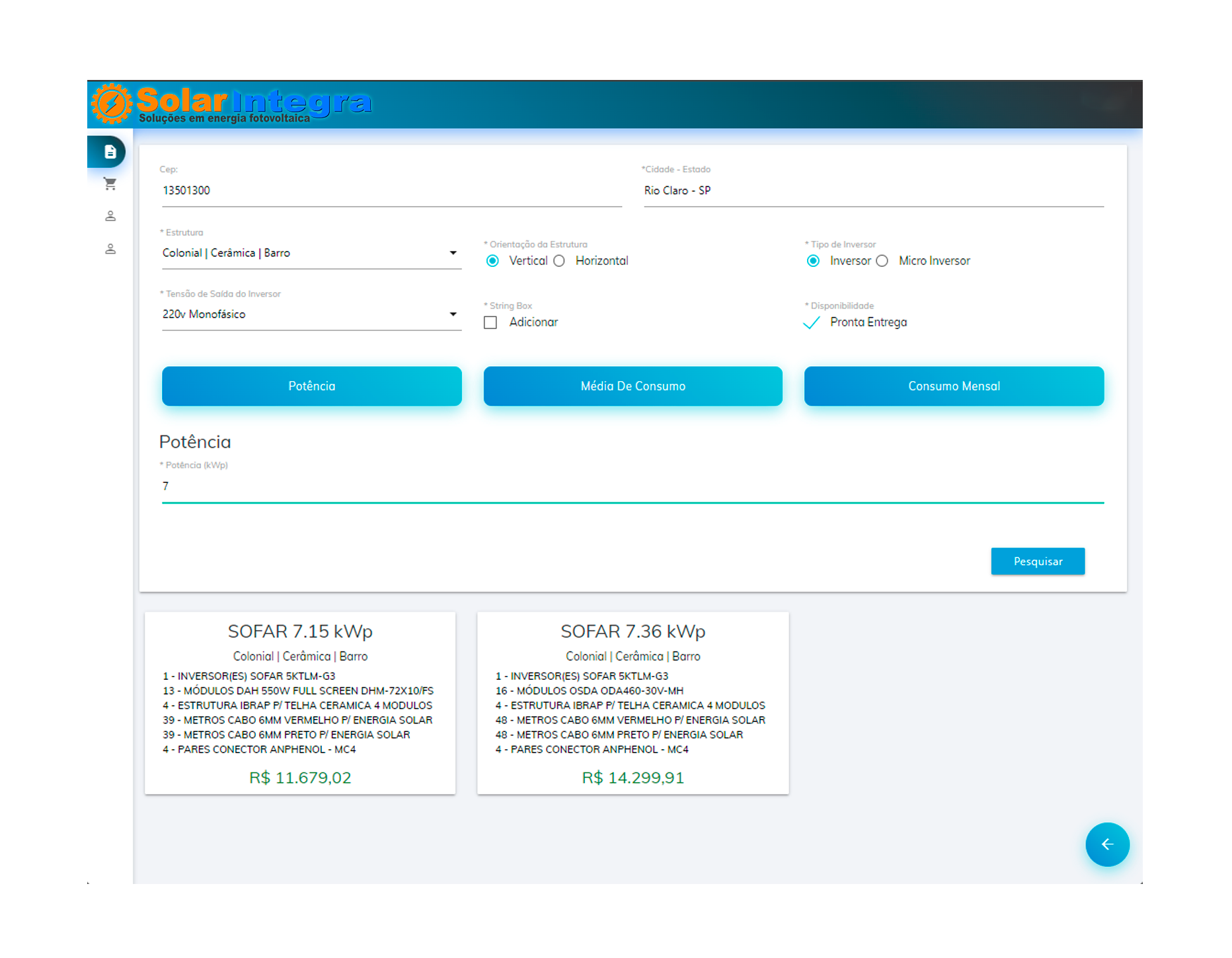This screenshot has width=1232, height=958.
Task: Click '39 - METROS CABO 6MM VERMELHO P/ ENERGIA SOLAR'
Action: (x=297, y=720)
